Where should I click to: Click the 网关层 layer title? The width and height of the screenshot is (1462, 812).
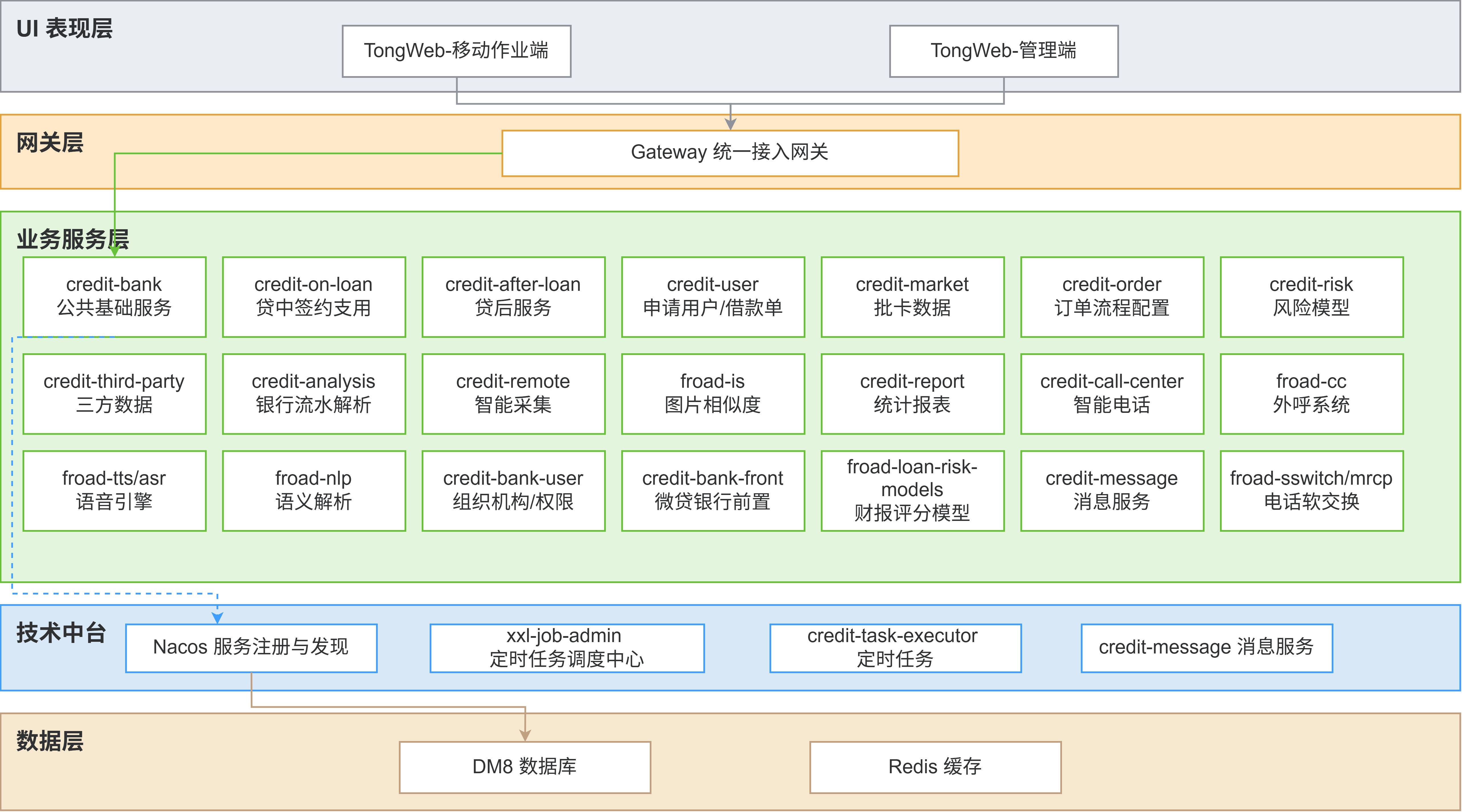point(50,143)
